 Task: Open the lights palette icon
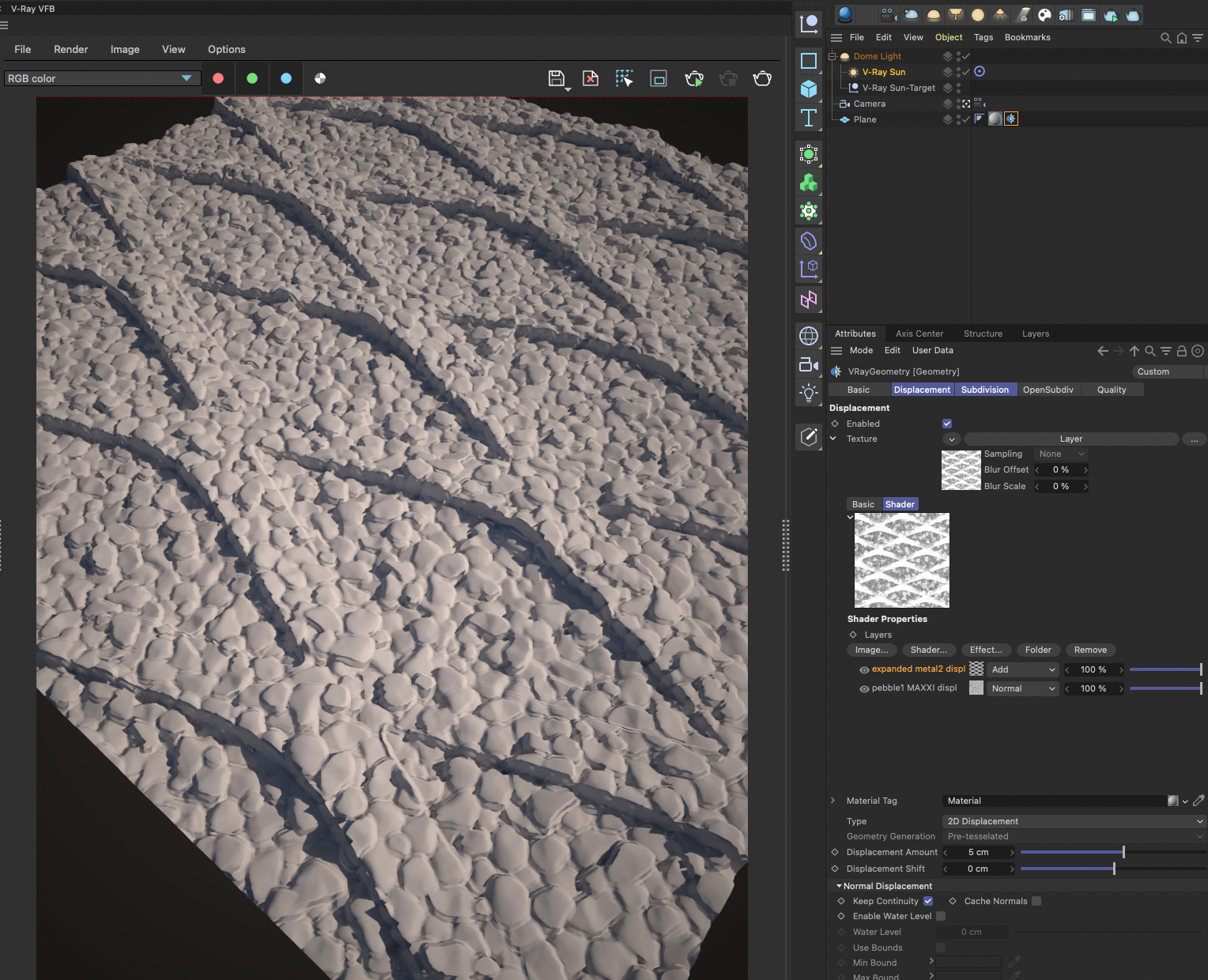pyautogui.click(x=809, y=393)
